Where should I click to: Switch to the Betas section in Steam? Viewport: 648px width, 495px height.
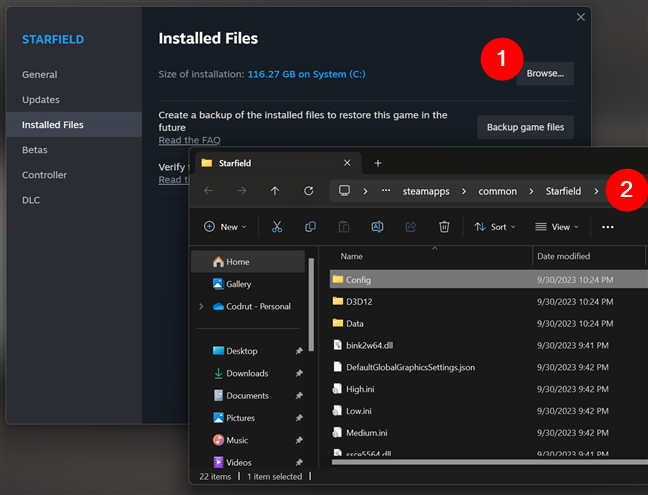coord(35,150)
